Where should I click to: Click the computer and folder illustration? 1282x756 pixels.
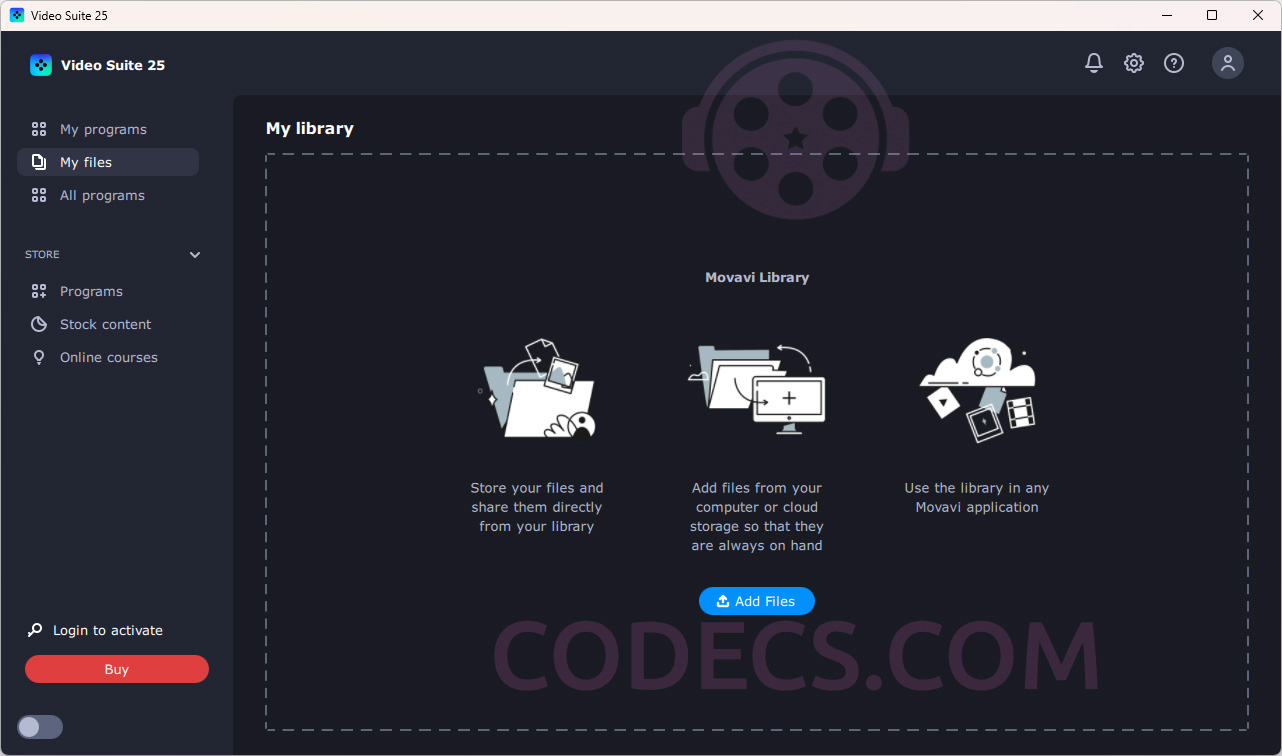click(x=757, y=388)
